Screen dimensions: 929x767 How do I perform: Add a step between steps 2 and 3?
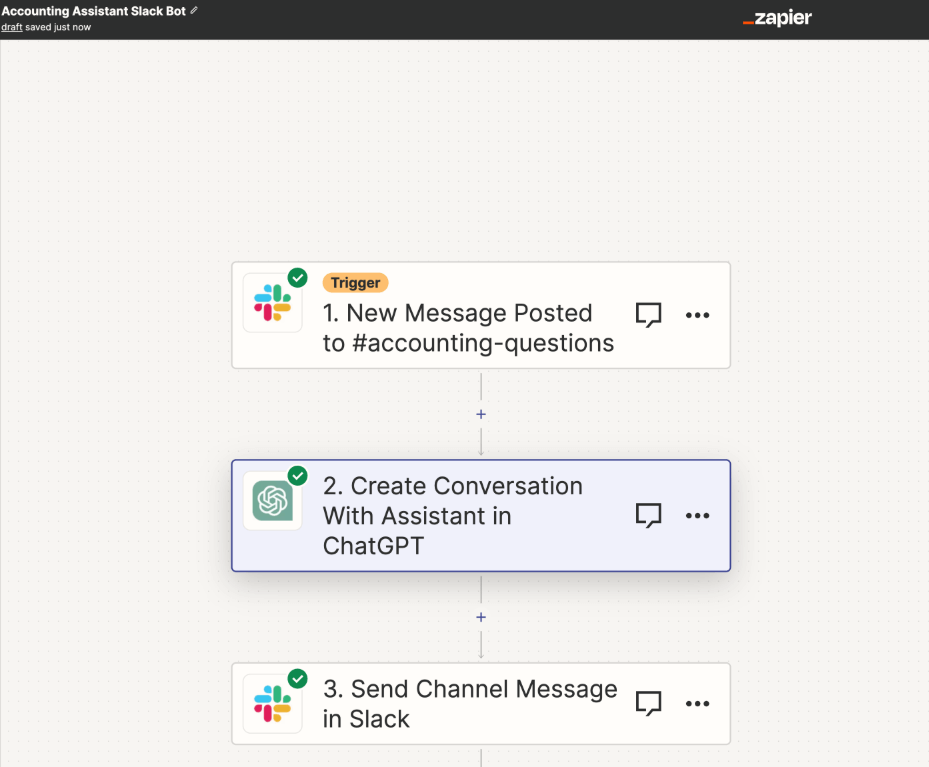click(x=481, y=616)
